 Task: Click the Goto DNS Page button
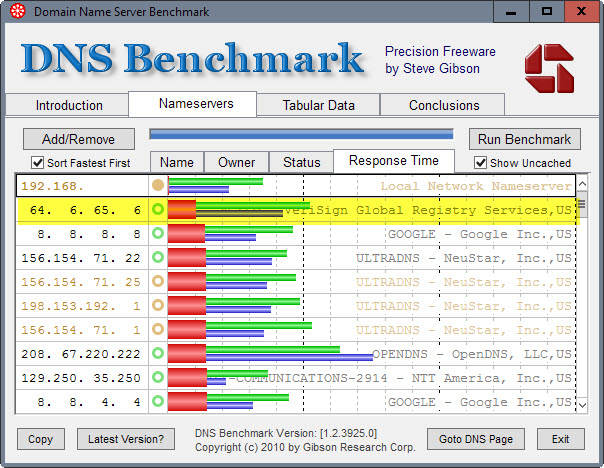(476, 439)
